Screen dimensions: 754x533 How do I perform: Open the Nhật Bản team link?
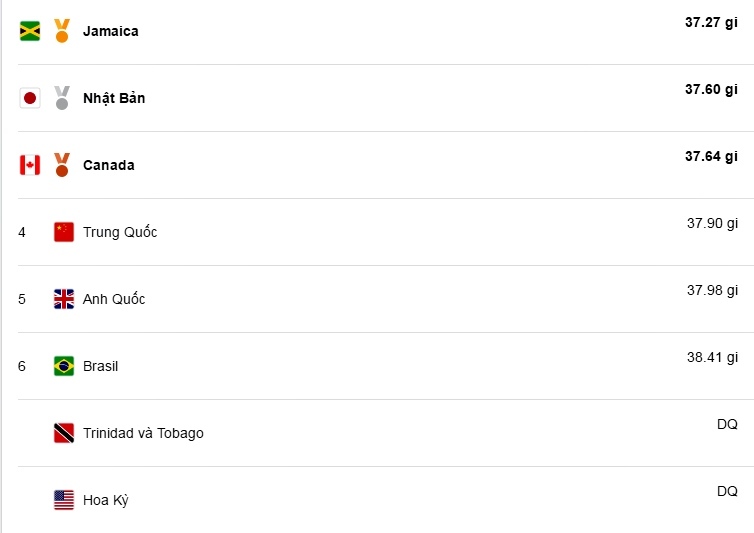(114, 98)
